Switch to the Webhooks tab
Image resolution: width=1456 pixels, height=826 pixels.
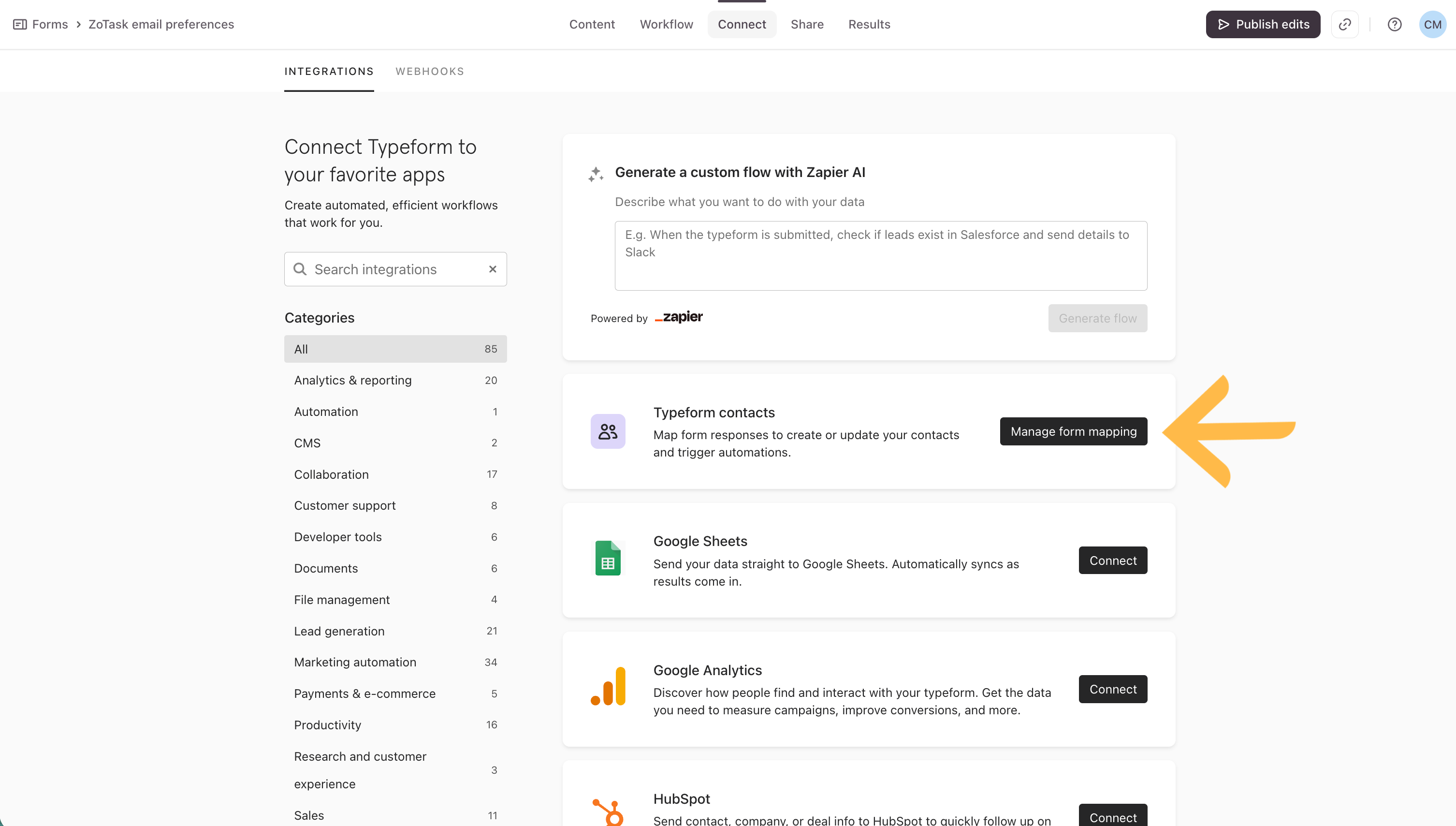429,72
